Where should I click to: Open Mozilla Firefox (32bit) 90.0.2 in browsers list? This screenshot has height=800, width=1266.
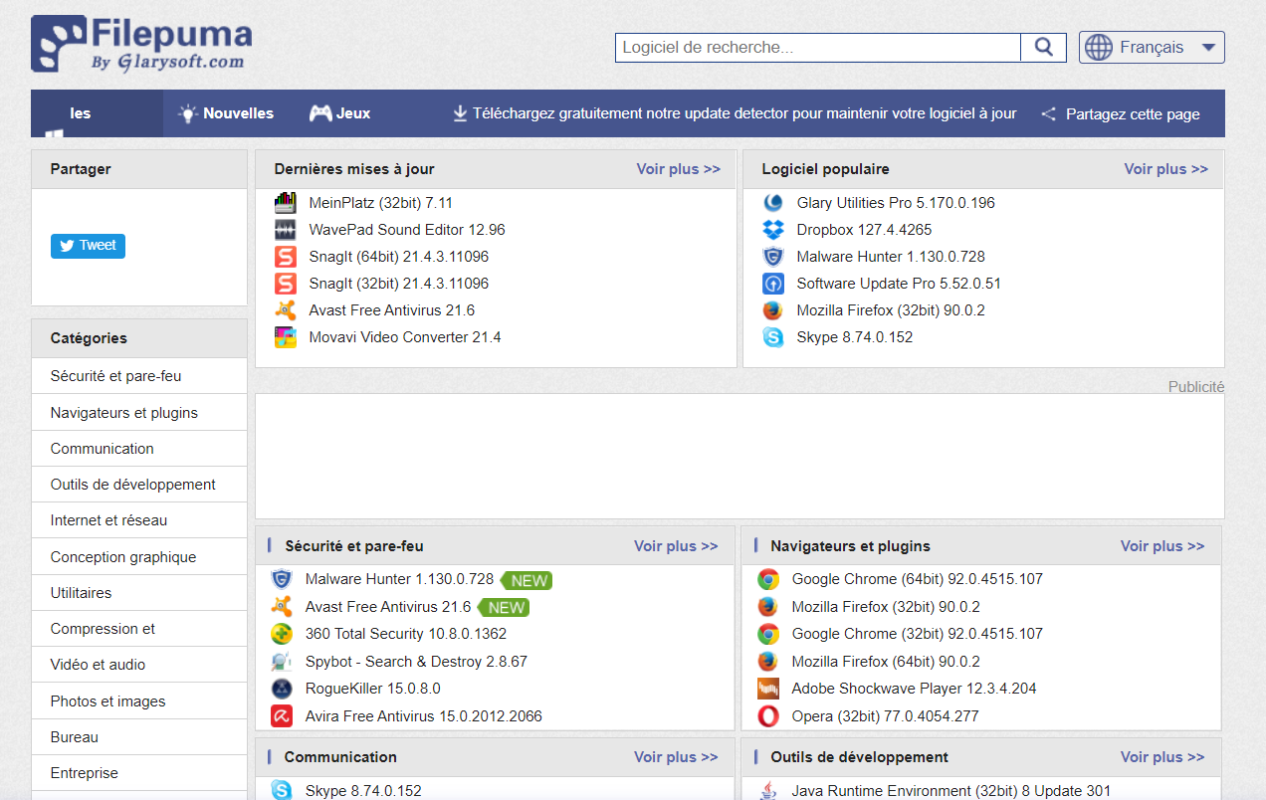(886, 607)
